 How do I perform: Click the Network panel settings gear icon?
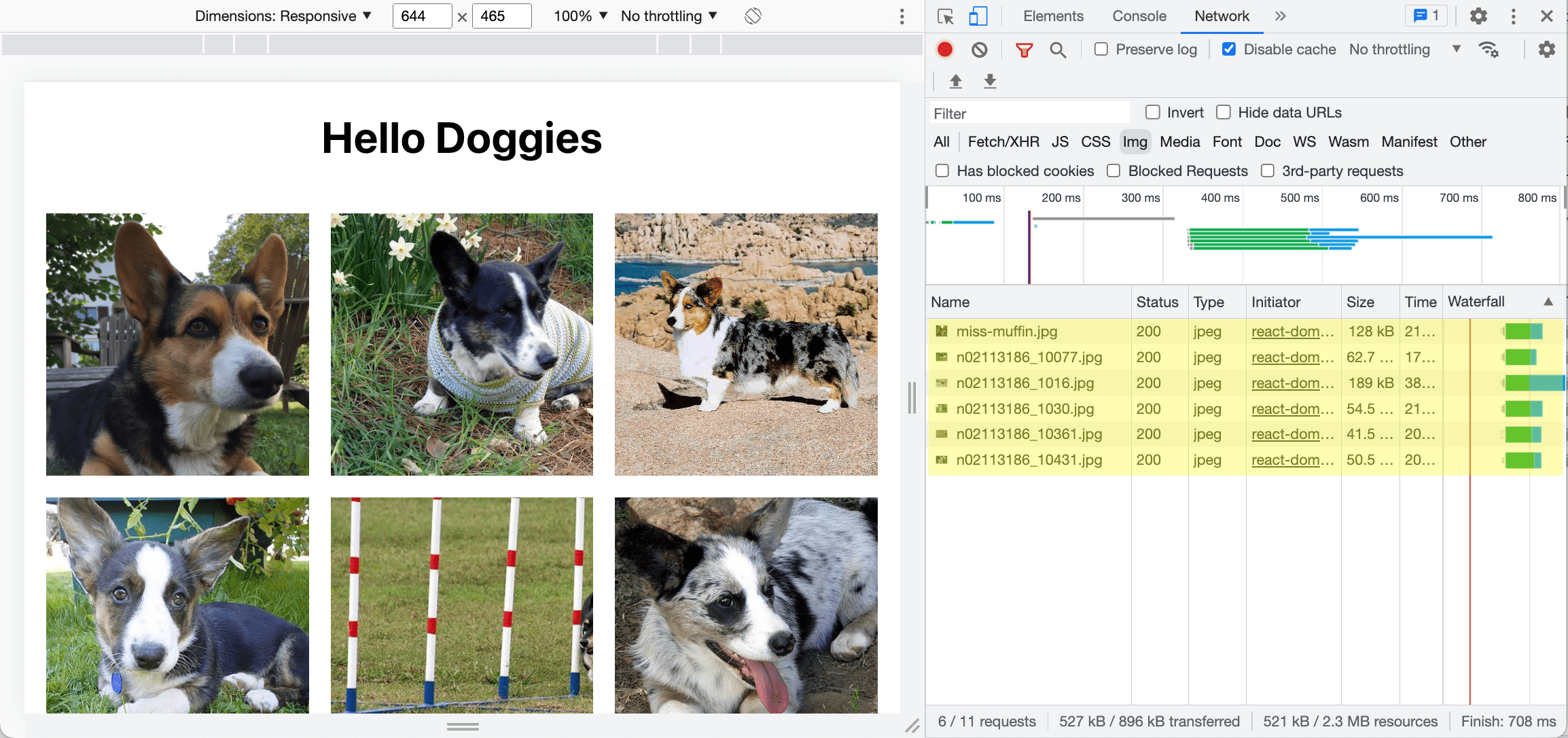(x=1547, y=48)
